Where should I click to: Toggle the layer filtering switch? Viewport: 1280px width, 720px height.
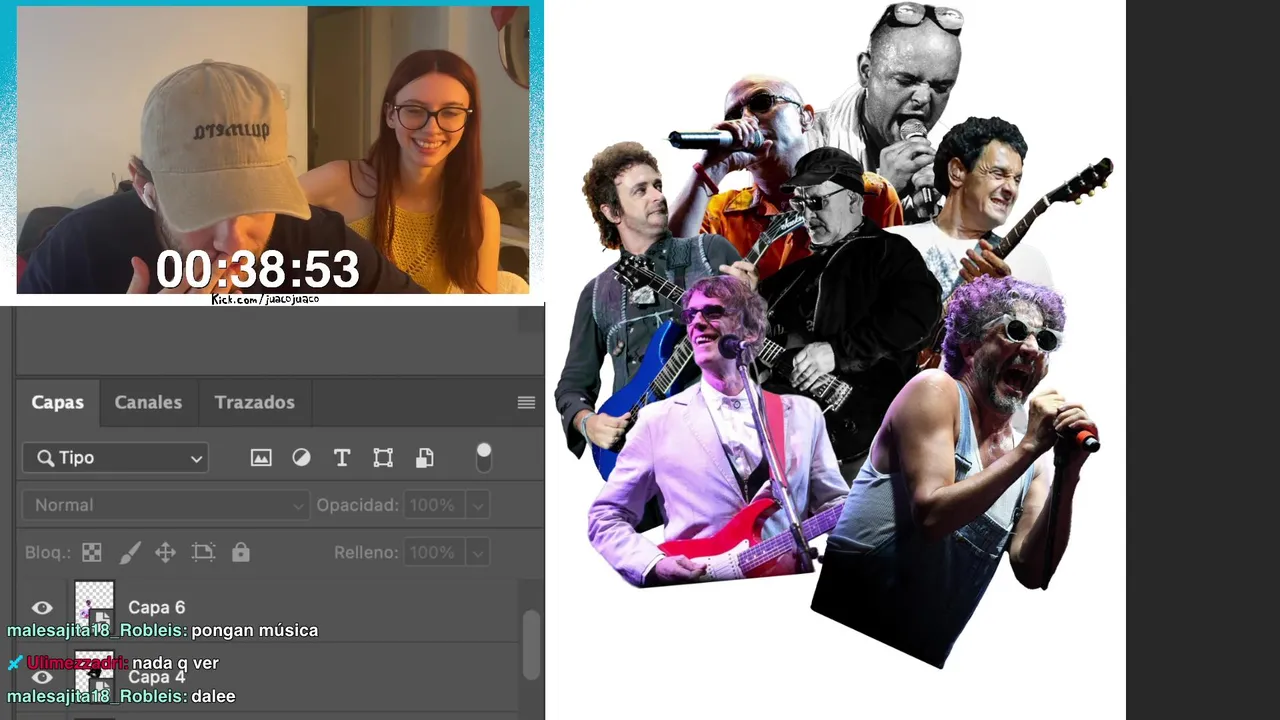click(484, 457)
